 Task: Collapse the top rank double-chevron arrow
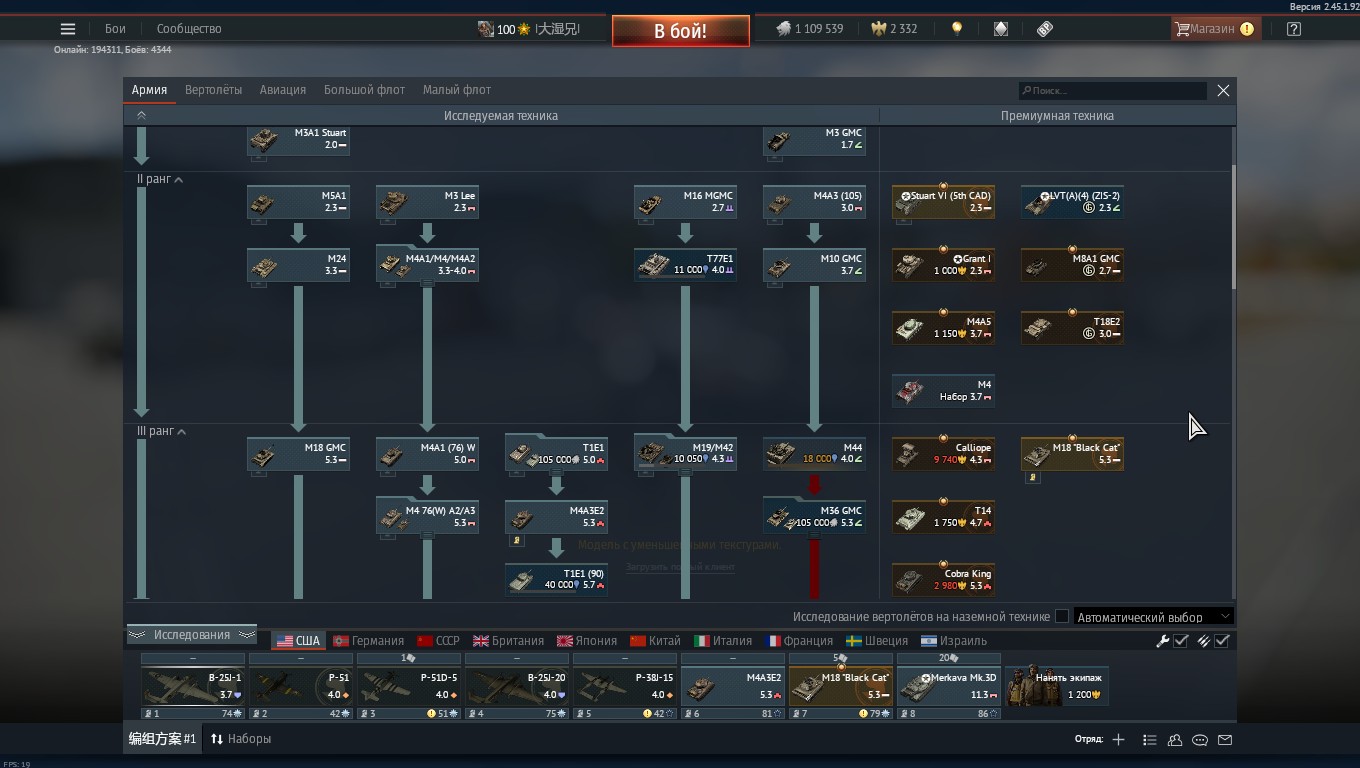pos(141,116)
